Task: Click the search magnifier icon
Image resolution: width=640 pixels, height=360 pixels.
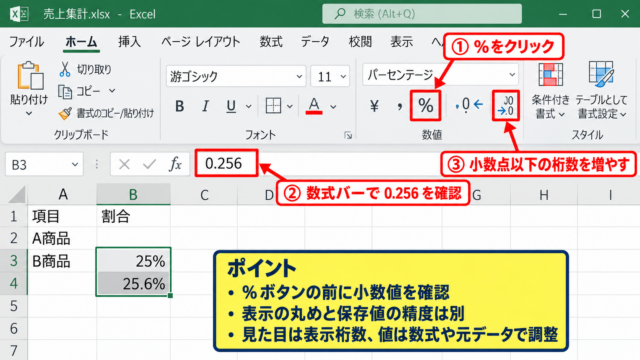Action: coord(340,14)
